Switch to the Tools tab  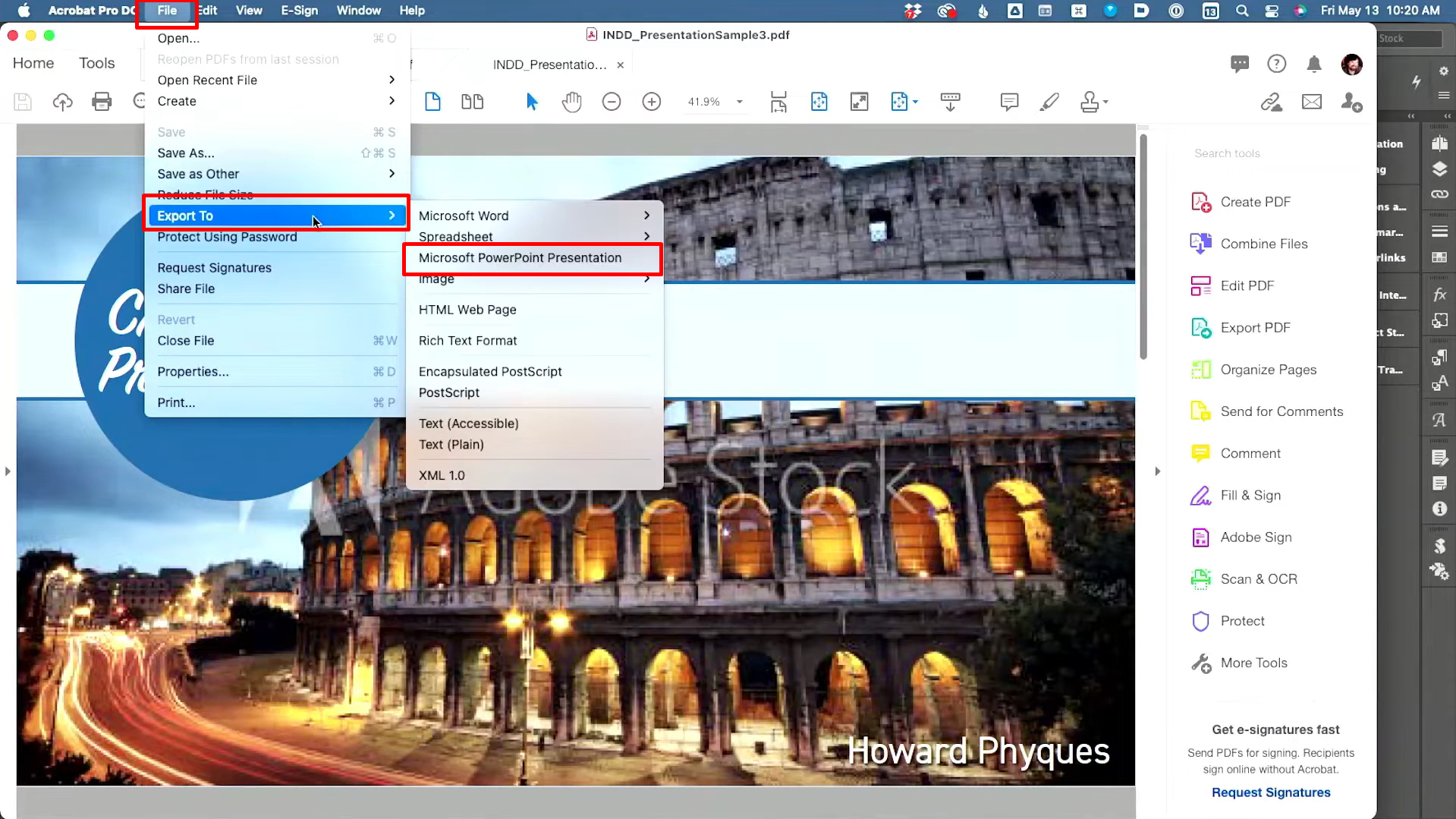click(97, 63)
